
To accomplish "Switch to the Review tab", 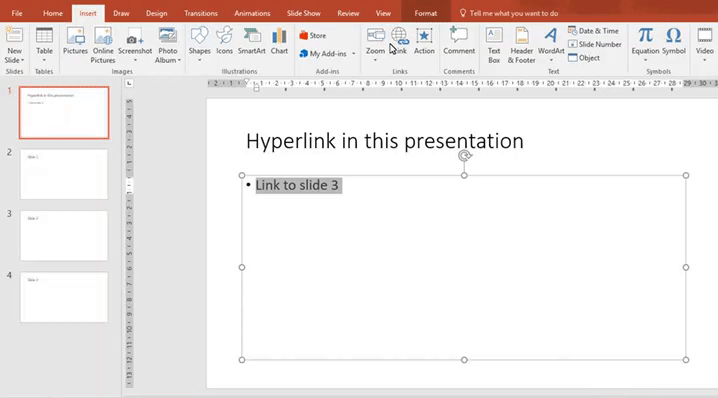I will 348,13.
